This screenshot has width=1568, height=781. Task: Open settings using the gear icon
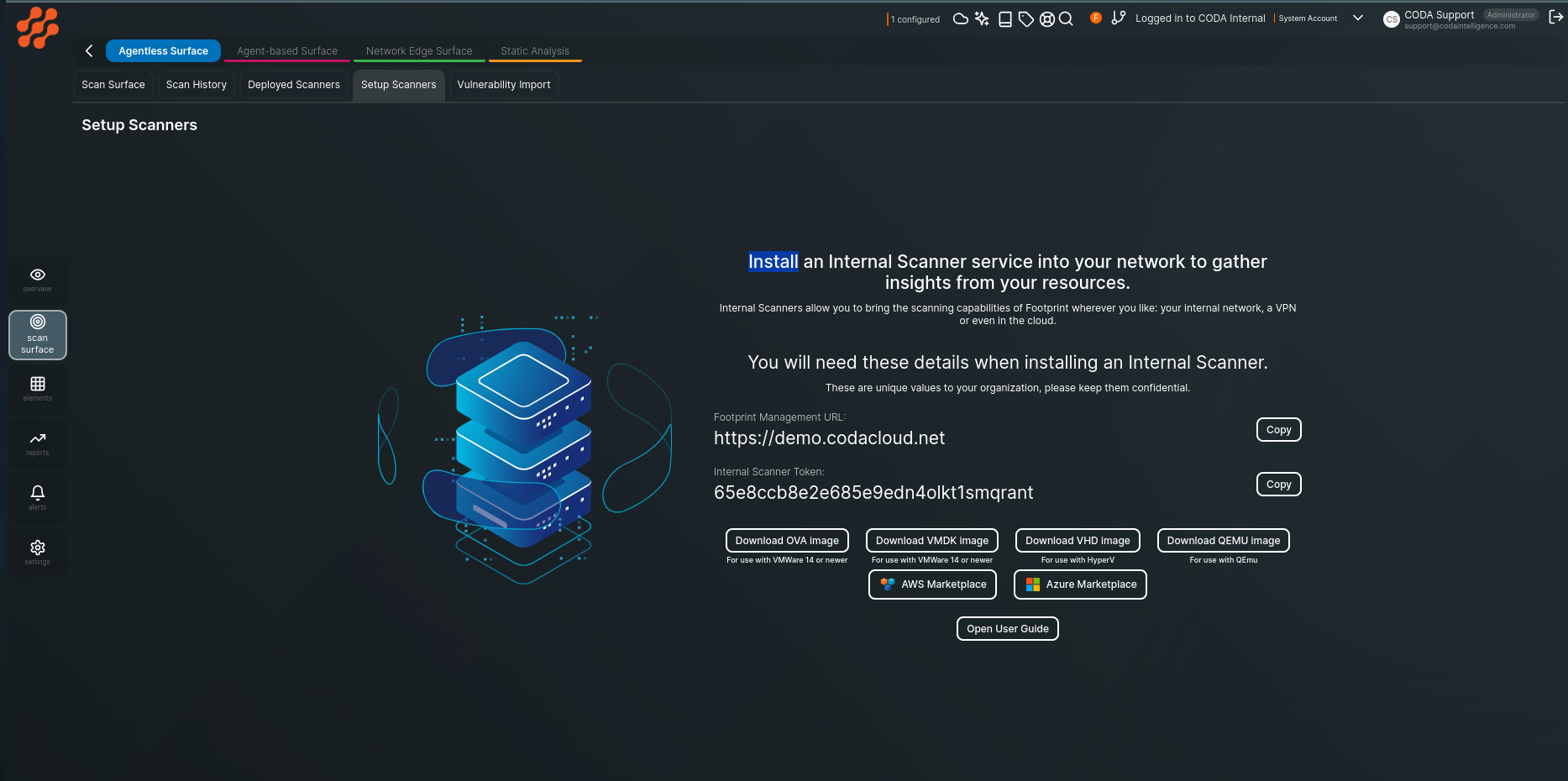click(x=37, y=552)
